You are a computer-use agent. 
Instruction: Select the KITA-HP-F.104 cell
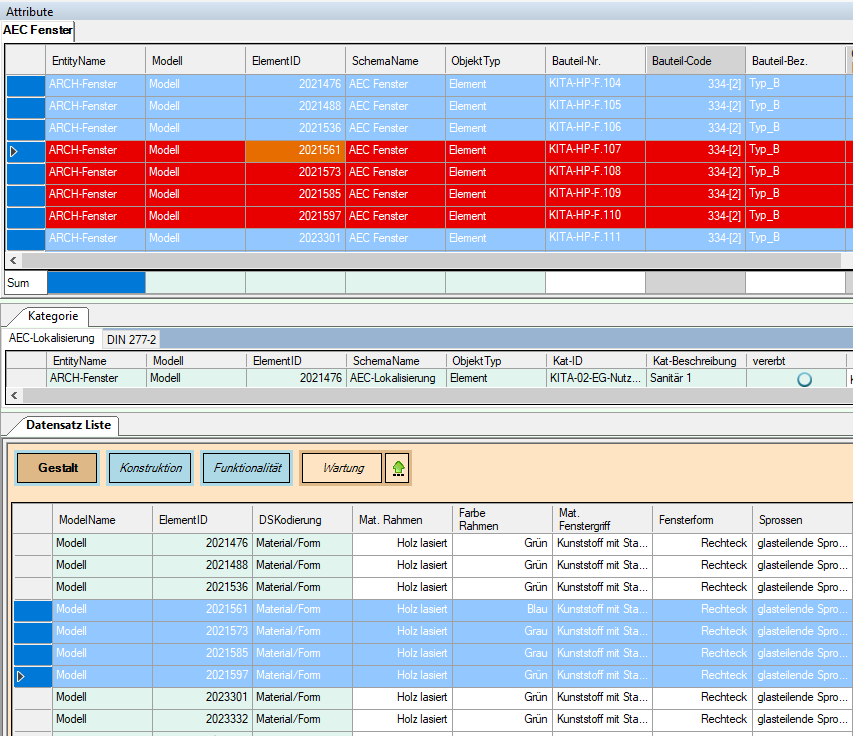(x=595, y=84)
